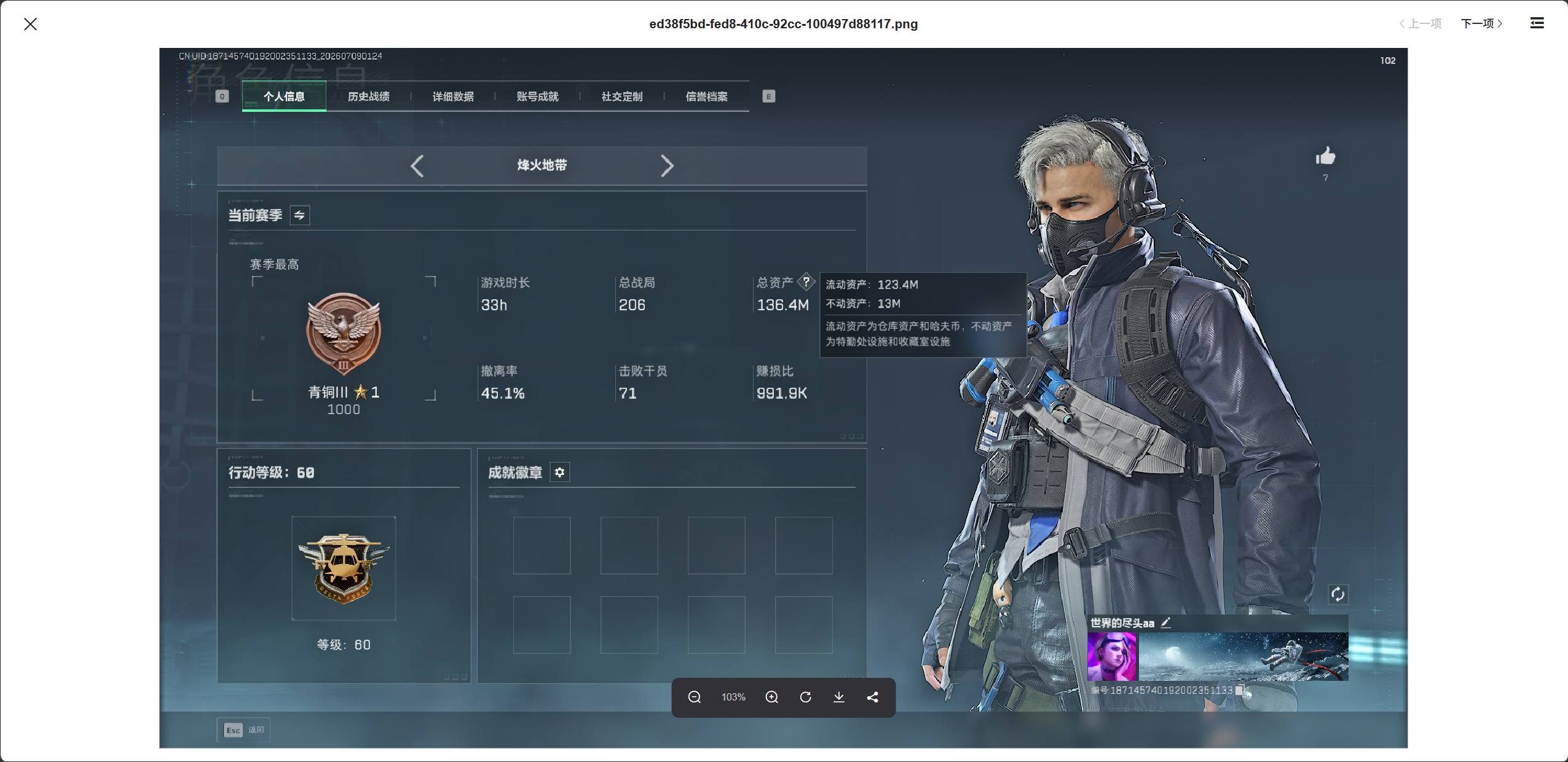1568x762 pixels.
Task: Go to next mode with right chevron
Action: pyautogui.click(x=668, y=166)
